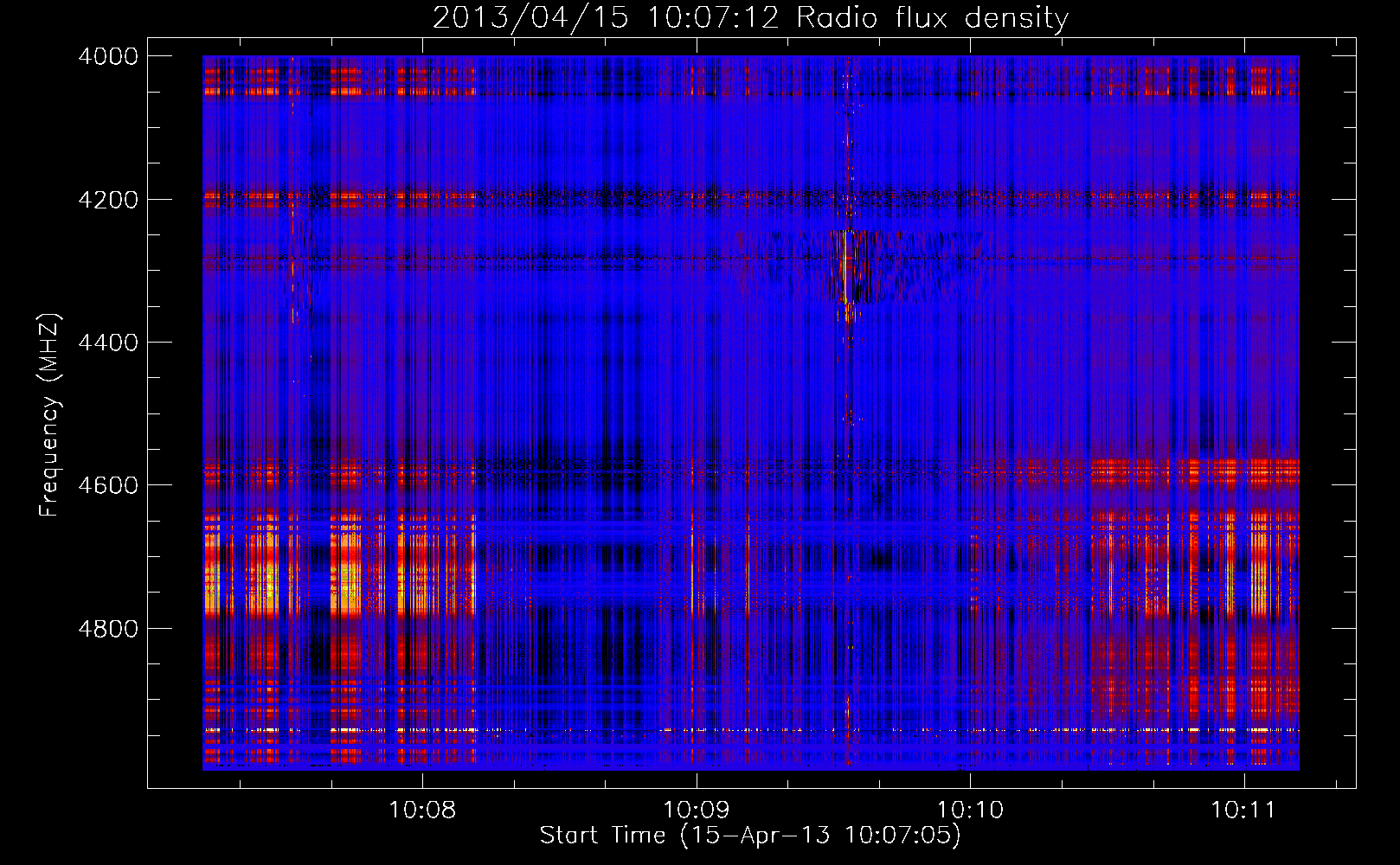Image resolution: width=1400 pixels, height=865 pixels.
Task: Select the 4400 frequency axis label
Action: 108,343
